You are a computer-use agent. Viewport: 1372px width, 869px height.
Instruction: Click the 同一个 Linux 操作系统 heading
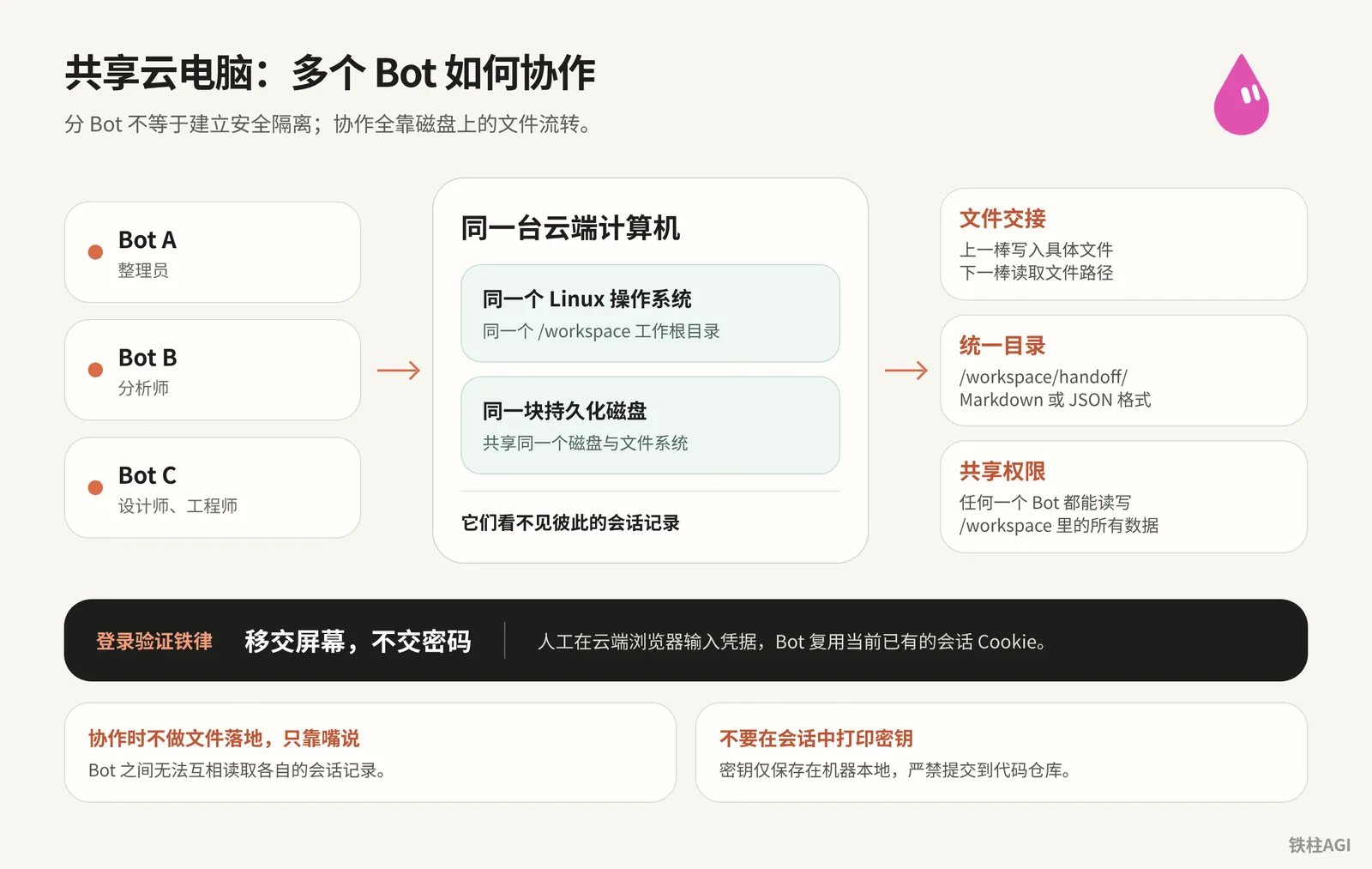coord(587,299)
